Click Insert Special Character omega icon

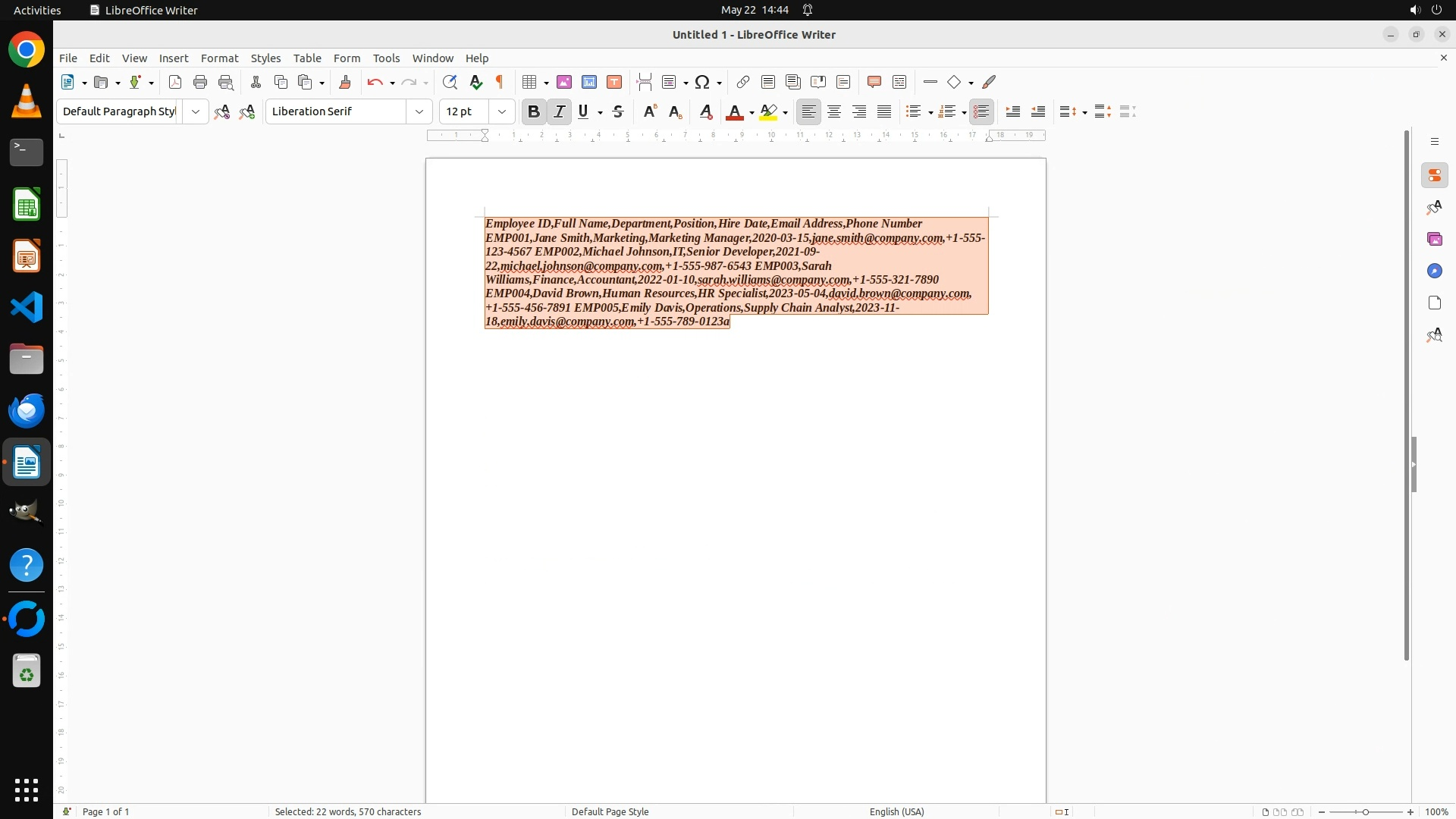[x=702, y=82]
